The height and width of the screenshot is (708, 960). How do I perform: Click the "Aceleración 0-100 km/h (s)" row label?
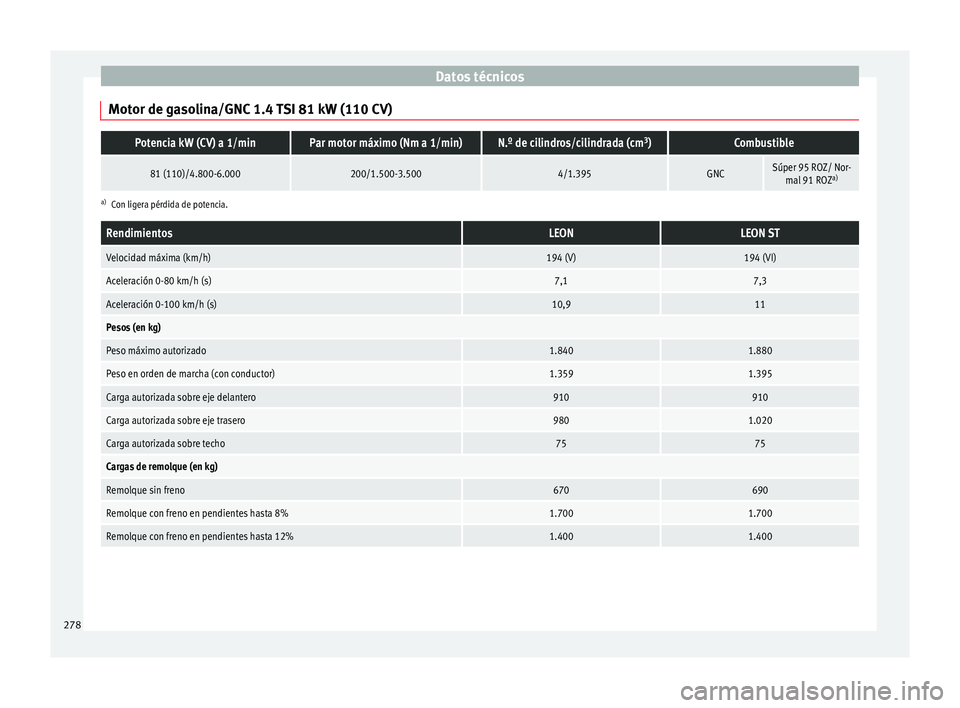(x=161, y=304)
